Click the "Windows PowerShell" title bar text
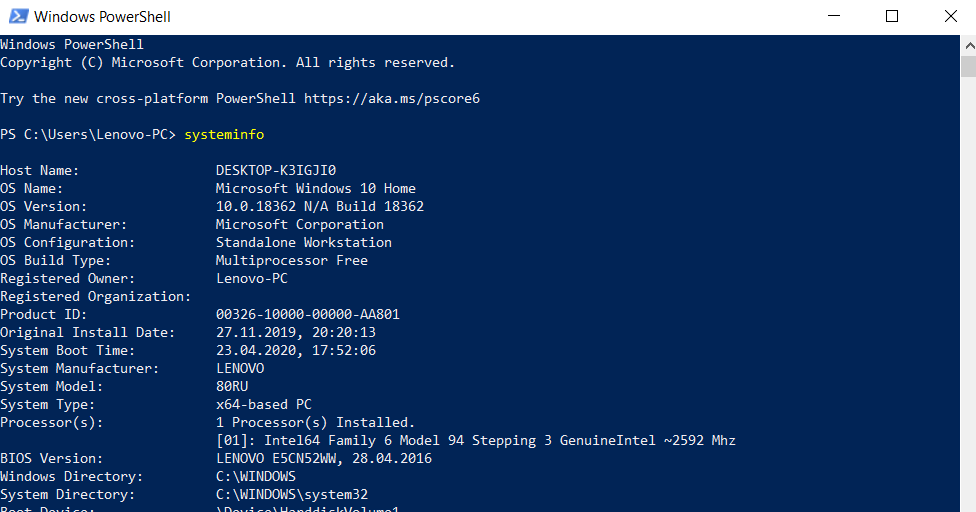The width and height of the screenshot is (976, 512). [102, 17]
